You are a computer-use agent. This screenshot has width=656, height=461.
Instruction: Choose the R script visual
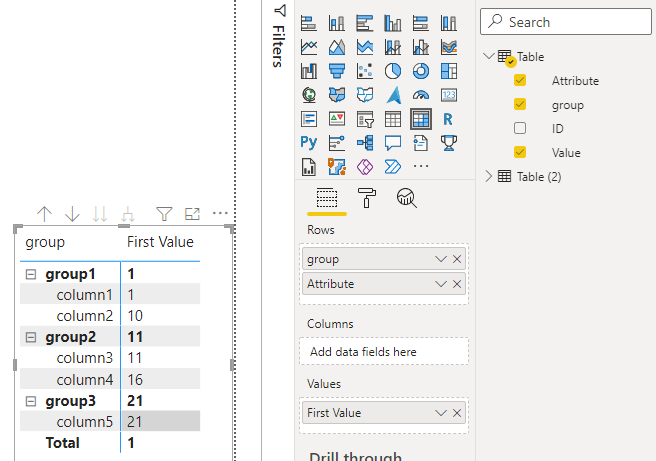tap(448, 119)
